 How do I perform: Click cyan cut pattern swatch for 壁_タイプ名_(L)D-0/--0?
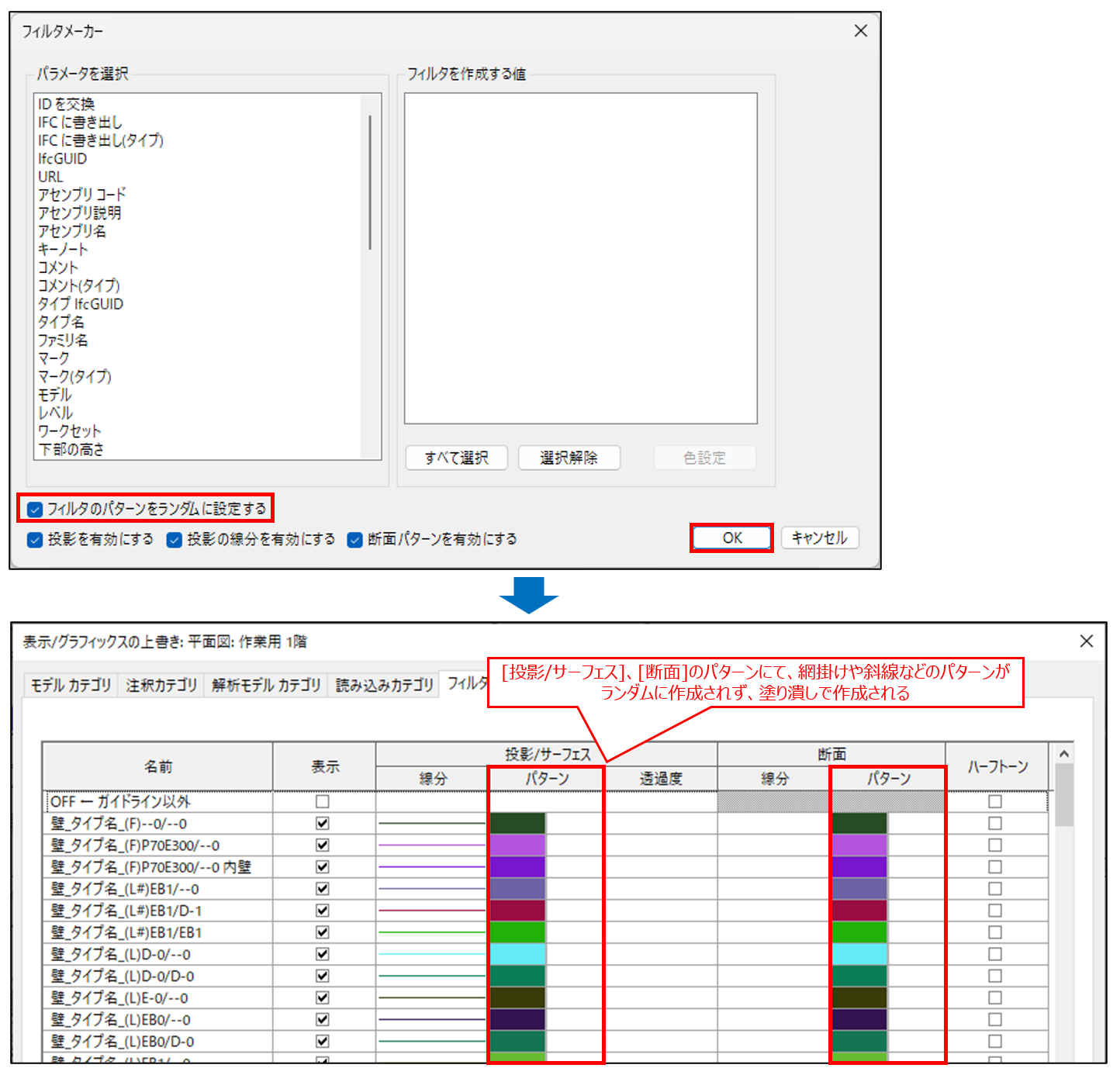coord(859,954)
